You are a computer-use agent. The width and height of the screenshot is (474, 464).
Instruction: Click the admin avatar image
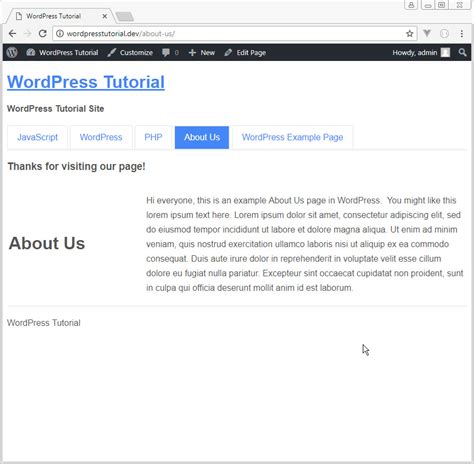click(445, 52)
